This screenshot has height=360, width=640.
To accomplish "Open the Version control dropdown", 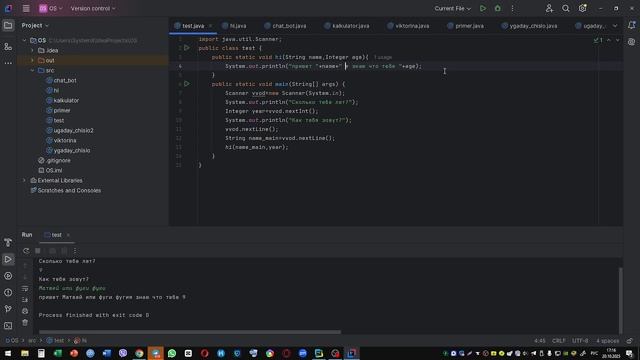I will [x=93, y=8].
